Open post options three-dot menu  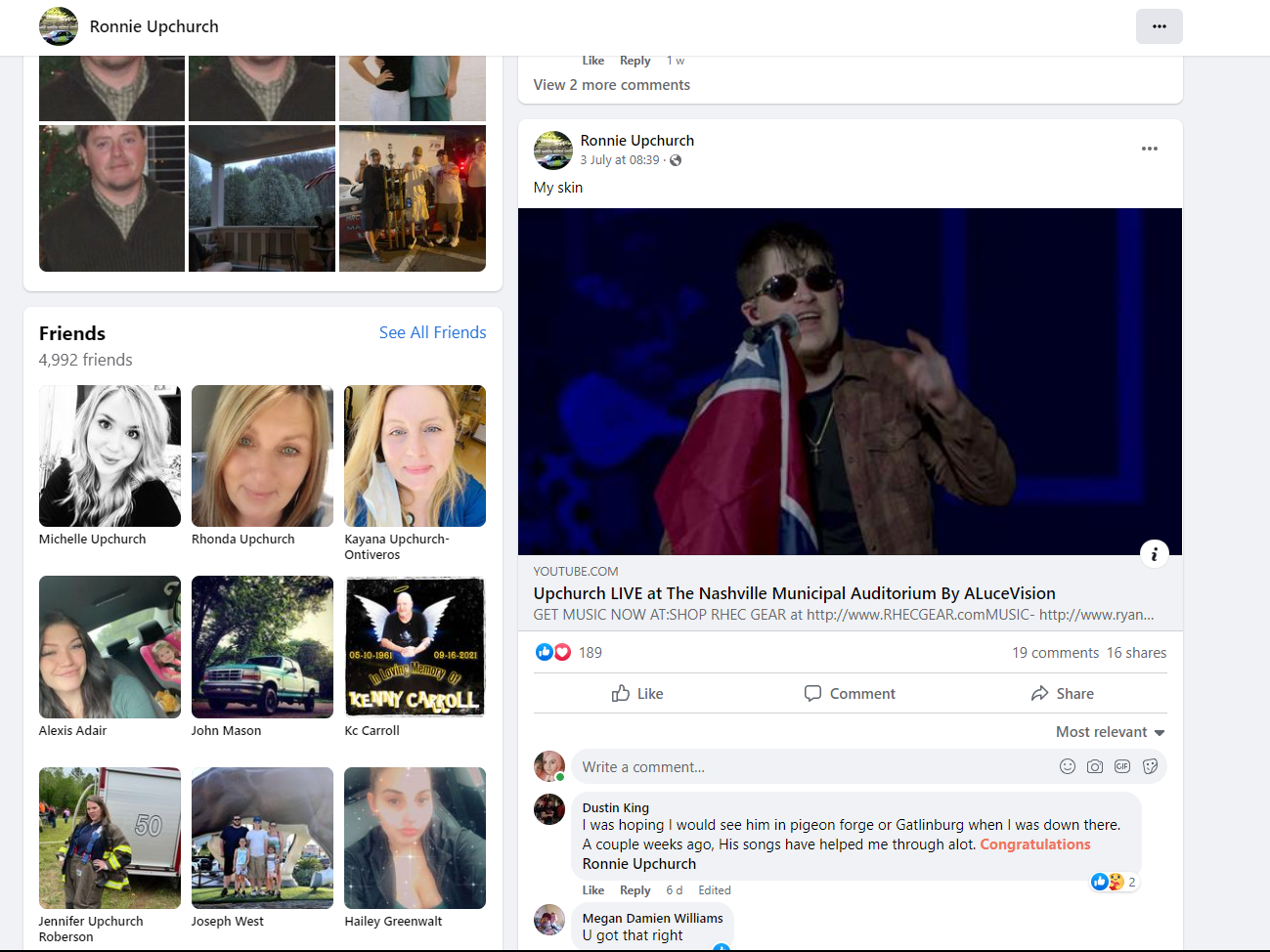click(1149, 149)
